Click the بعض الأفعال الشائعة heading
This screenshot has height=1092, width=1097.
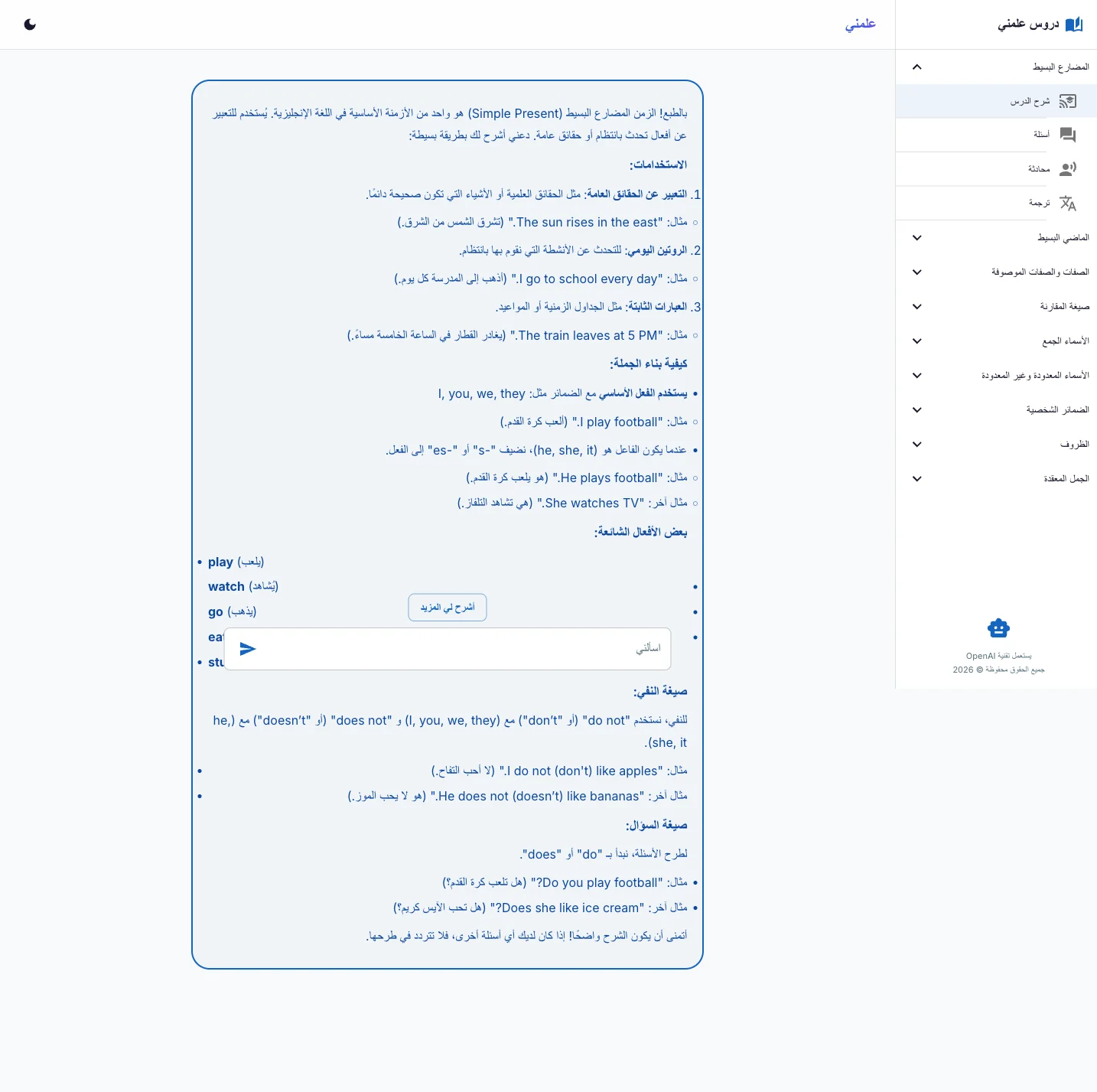click(x=640, y=532)
